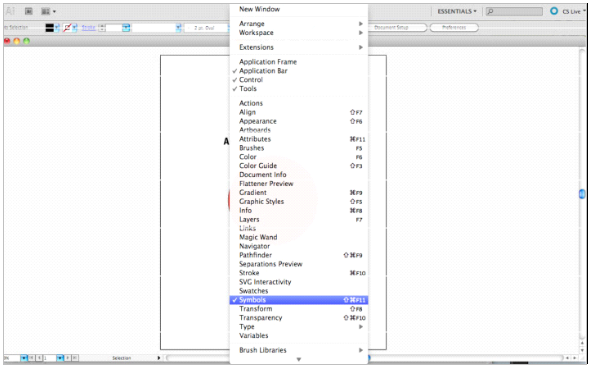Click the search magnifier icon in the application bar

490,12
